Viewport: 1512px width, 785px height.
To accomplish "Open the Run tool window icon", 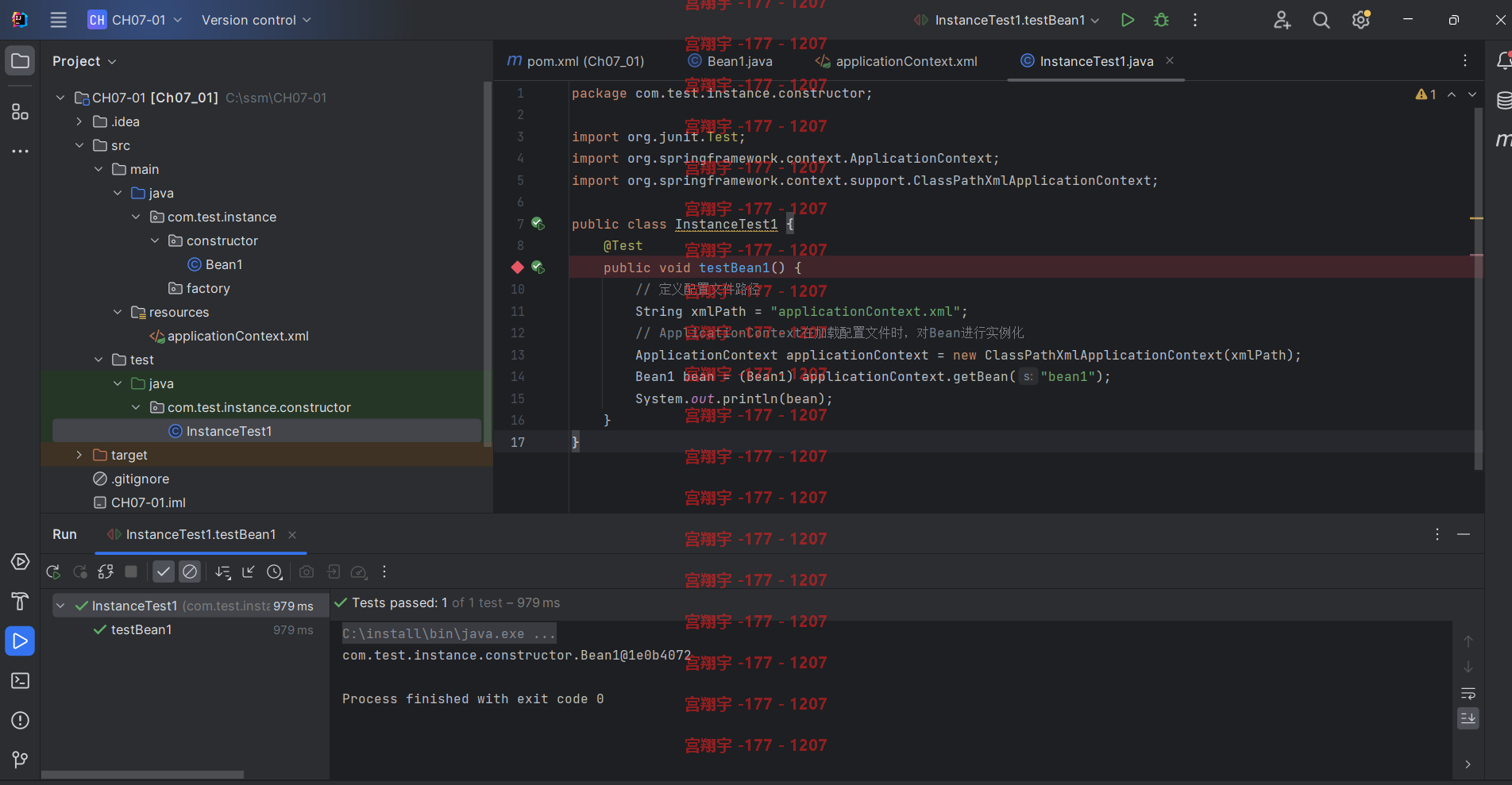I will 20,641.
